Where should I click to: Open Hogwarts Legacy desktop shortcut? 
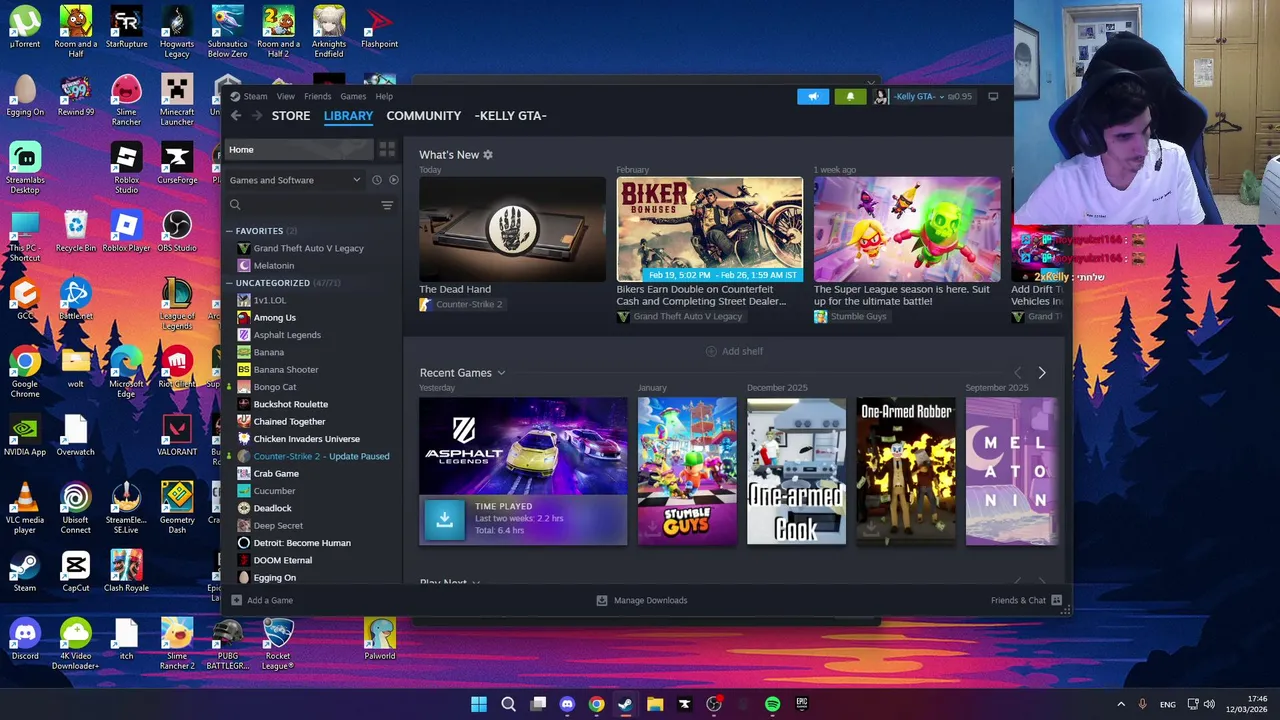(x=177, y=32)
